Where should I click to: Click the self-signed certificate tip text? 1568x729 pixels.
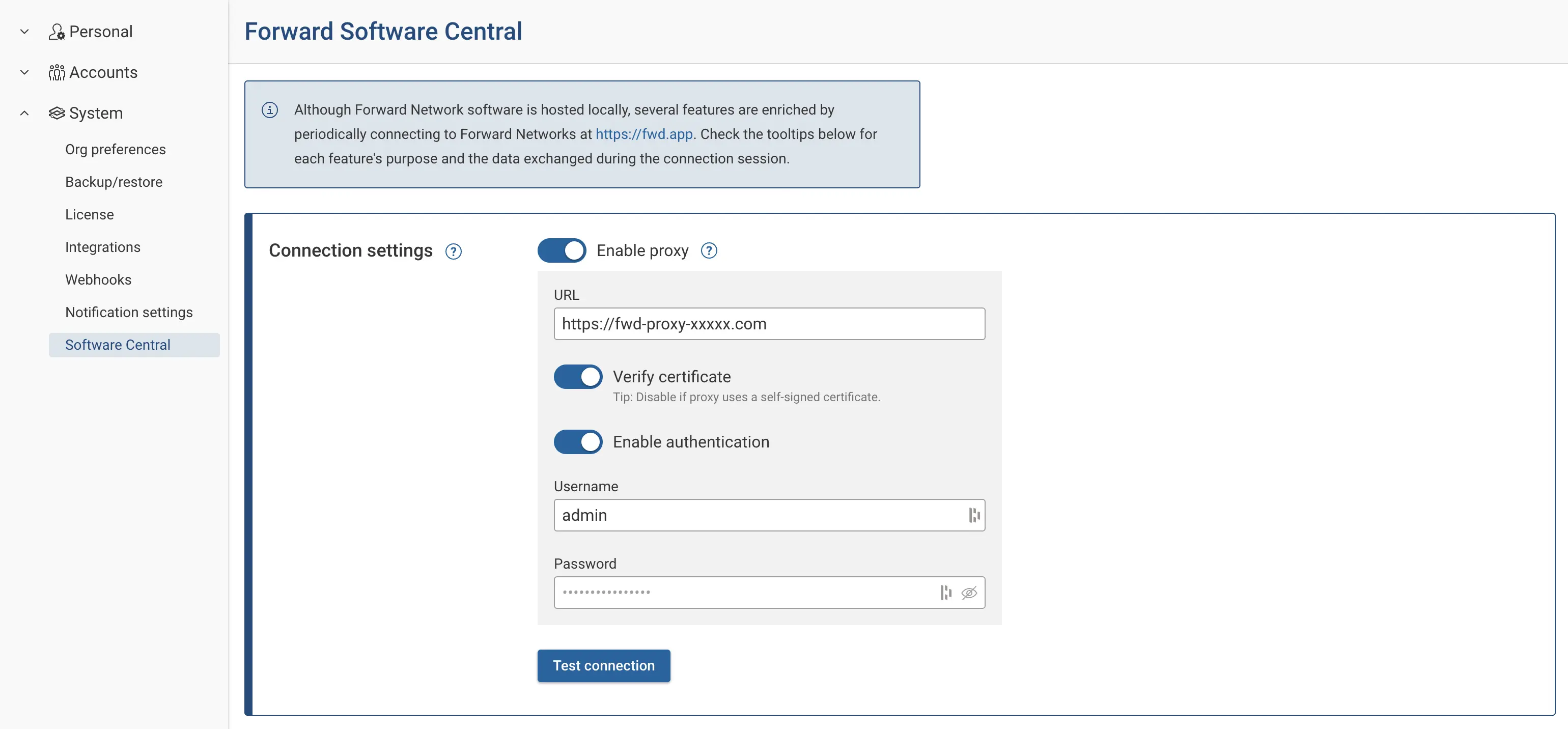pyautogui.click(x=746, y=398)
